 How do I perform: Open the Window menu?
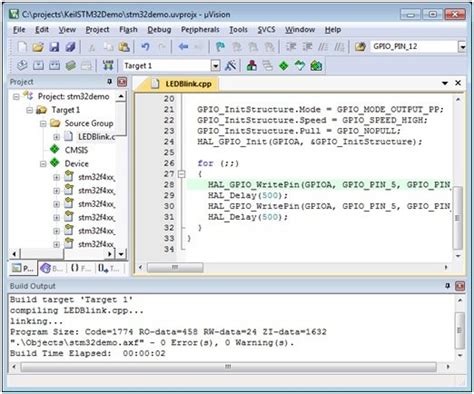point(300,30)
